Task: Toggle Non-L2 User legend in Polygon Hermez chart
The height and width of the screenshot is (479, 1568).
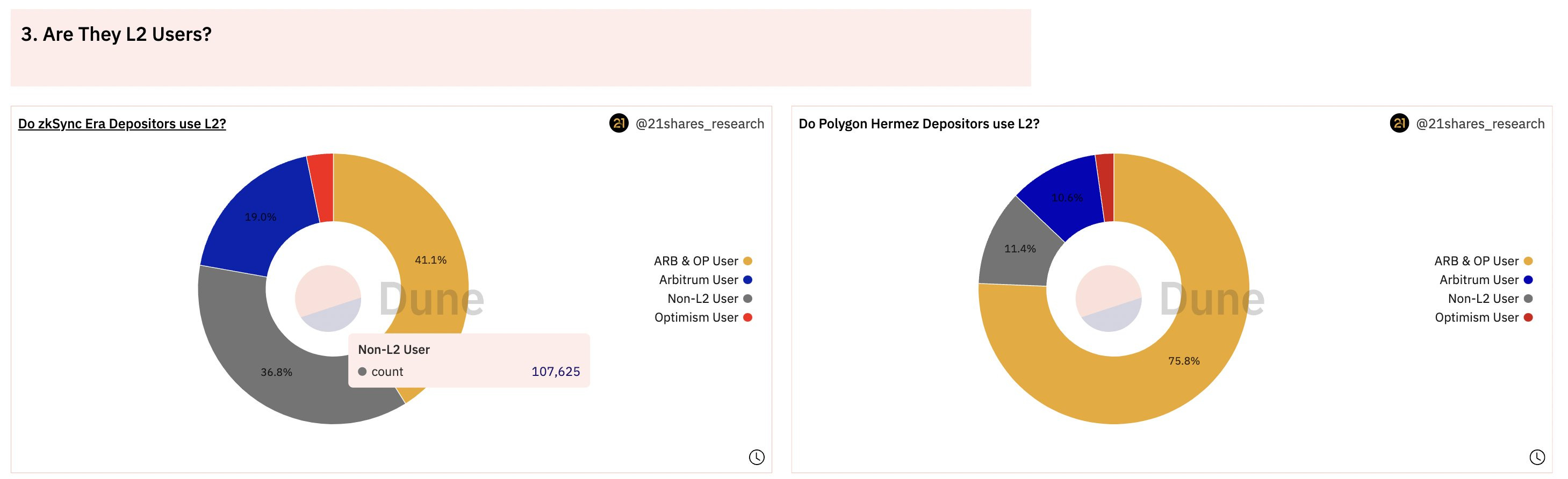Action: tap(1490, 299)
